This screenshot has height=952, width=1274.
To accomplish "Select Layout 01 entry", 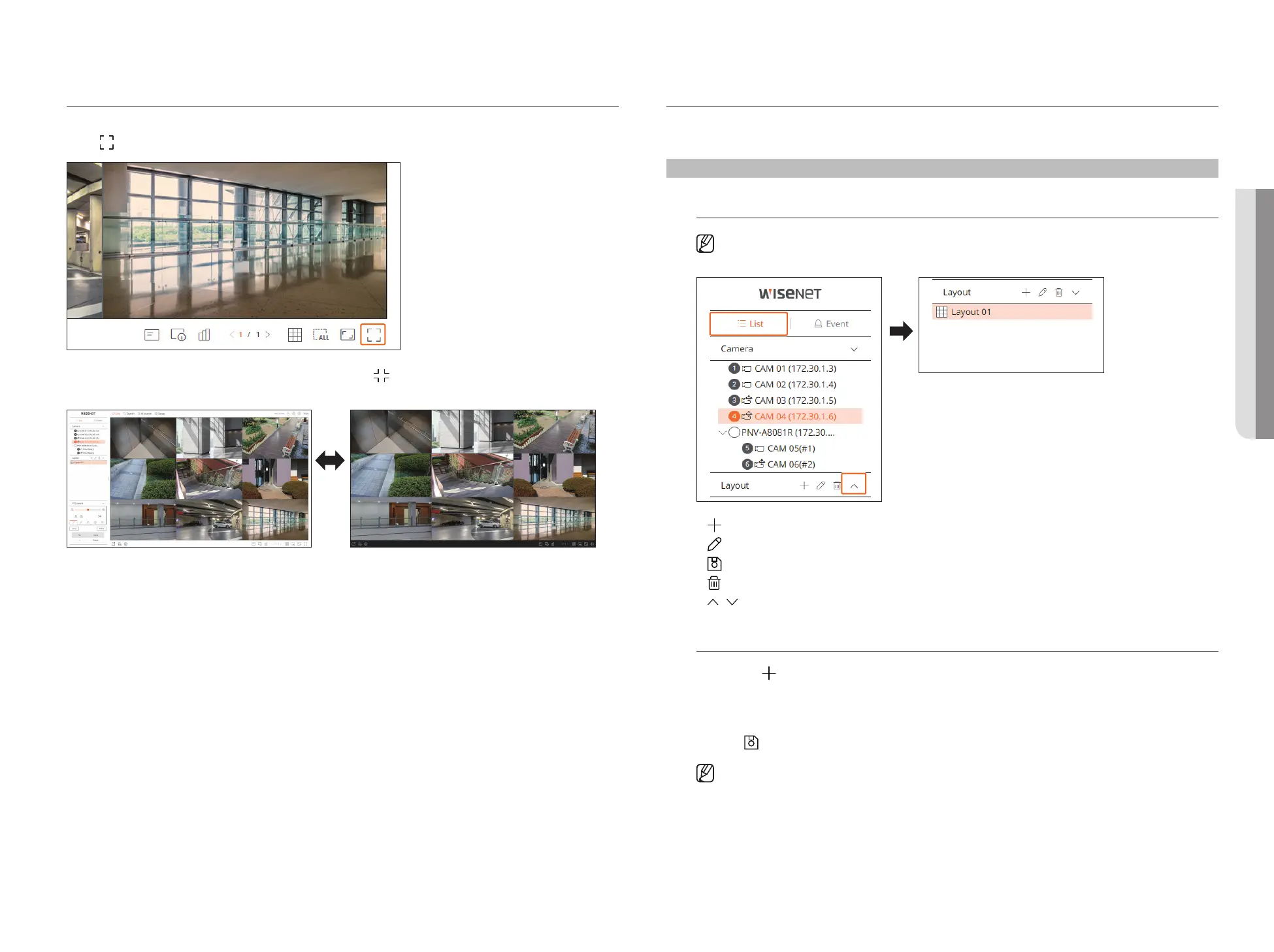I will pos(970,312).
